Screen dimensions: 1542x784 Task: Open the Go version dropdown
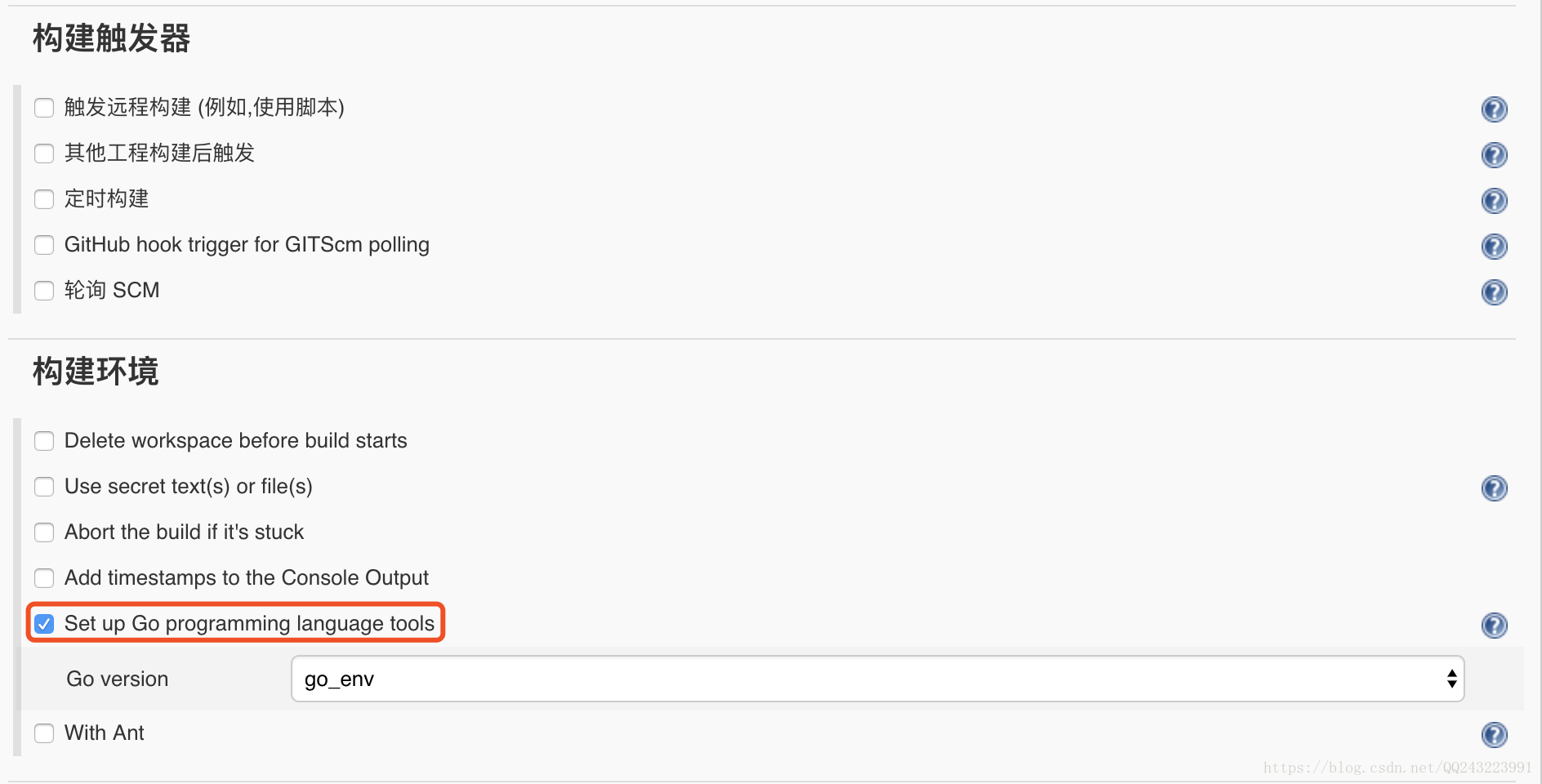coord(877,679)
